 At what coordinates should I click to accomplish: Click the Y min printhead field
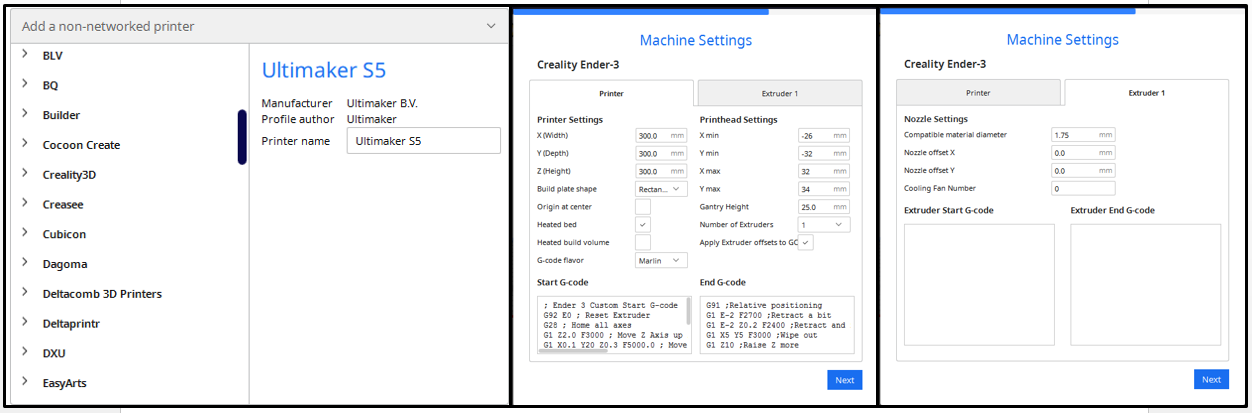824,153
